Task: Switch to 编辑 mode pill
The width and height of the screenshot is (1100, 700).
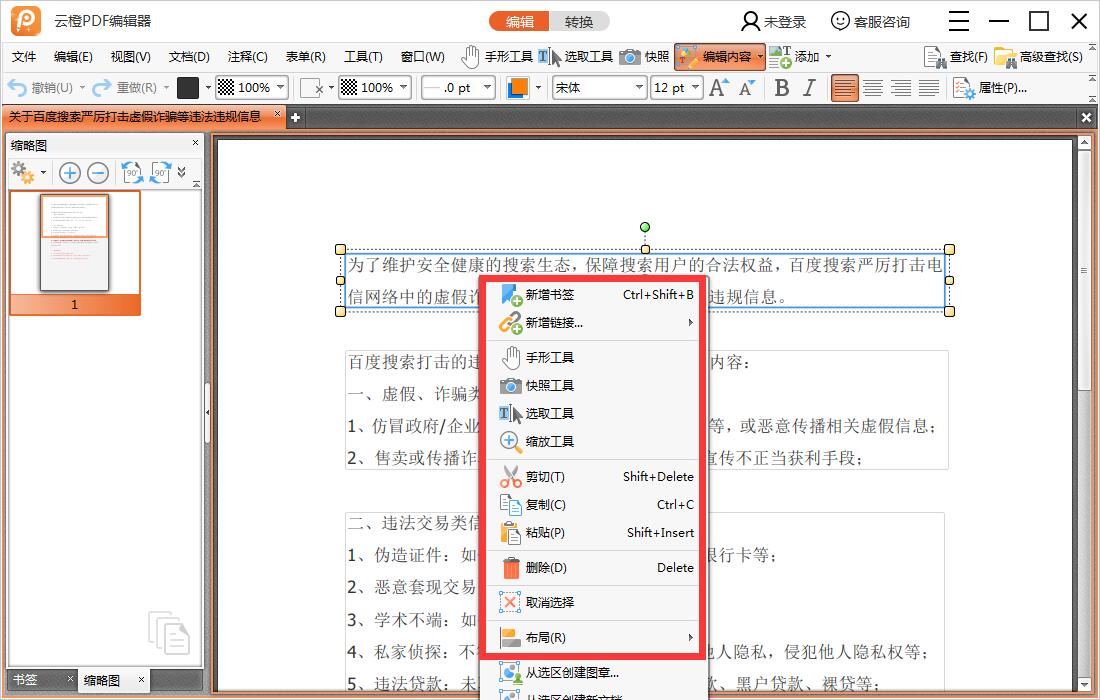Action: click(519, 22)
